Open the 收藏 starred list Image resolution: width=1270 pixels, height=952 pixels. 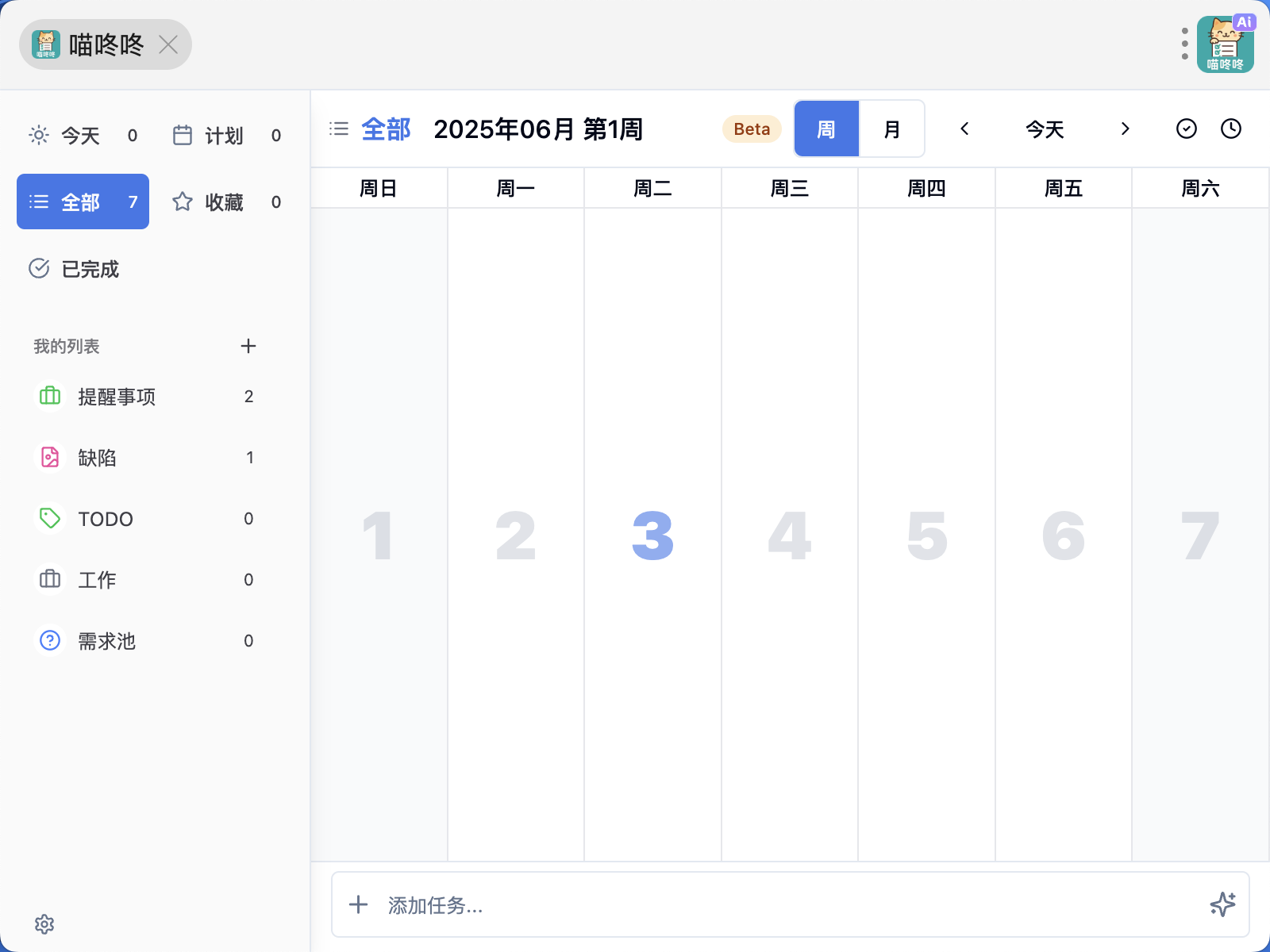227,202
